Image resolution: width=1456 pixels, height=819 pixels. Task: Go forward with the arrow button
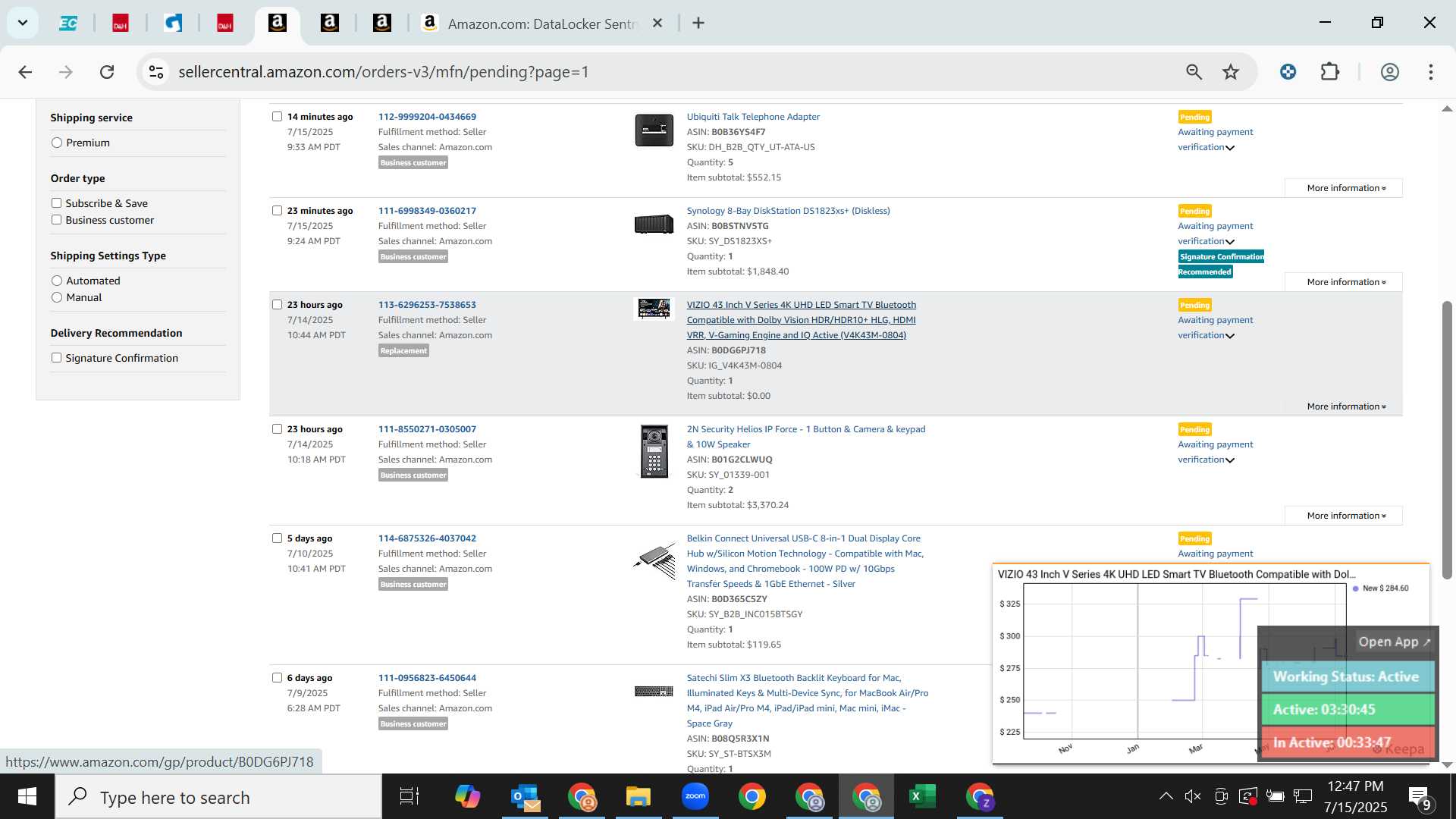(66, 72)
